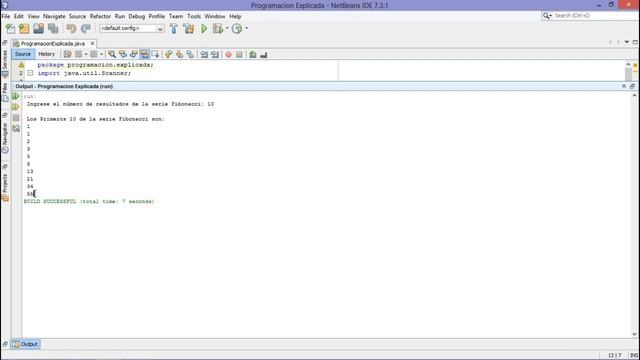Click the Find Next Occurrence icon
This screenshot has height=360, width=640.
(x=133, y=54)
